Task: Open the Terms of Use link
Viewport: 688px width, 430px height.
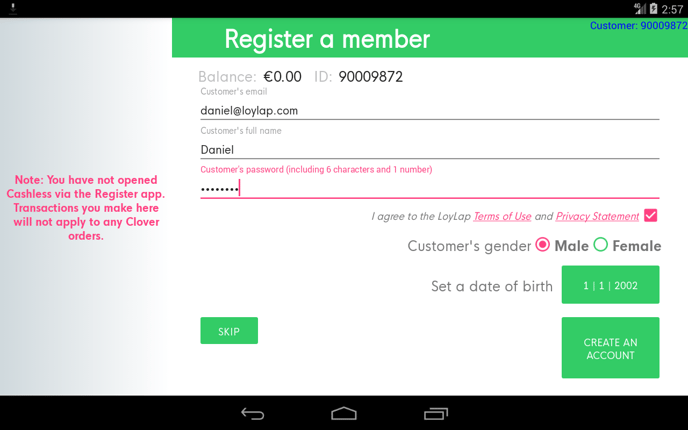Action: (x=502, y=216)
